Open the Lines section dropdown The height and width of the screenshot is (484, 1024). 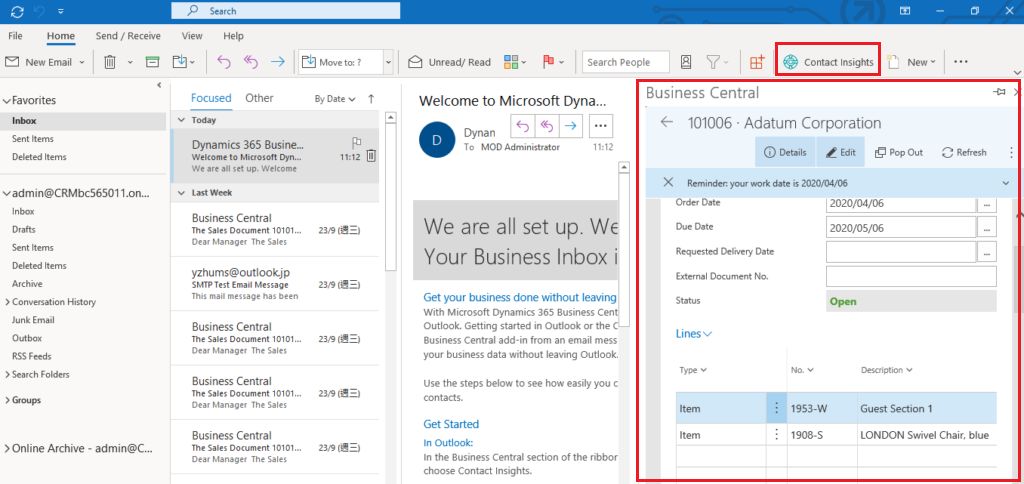tap(694, 334)
